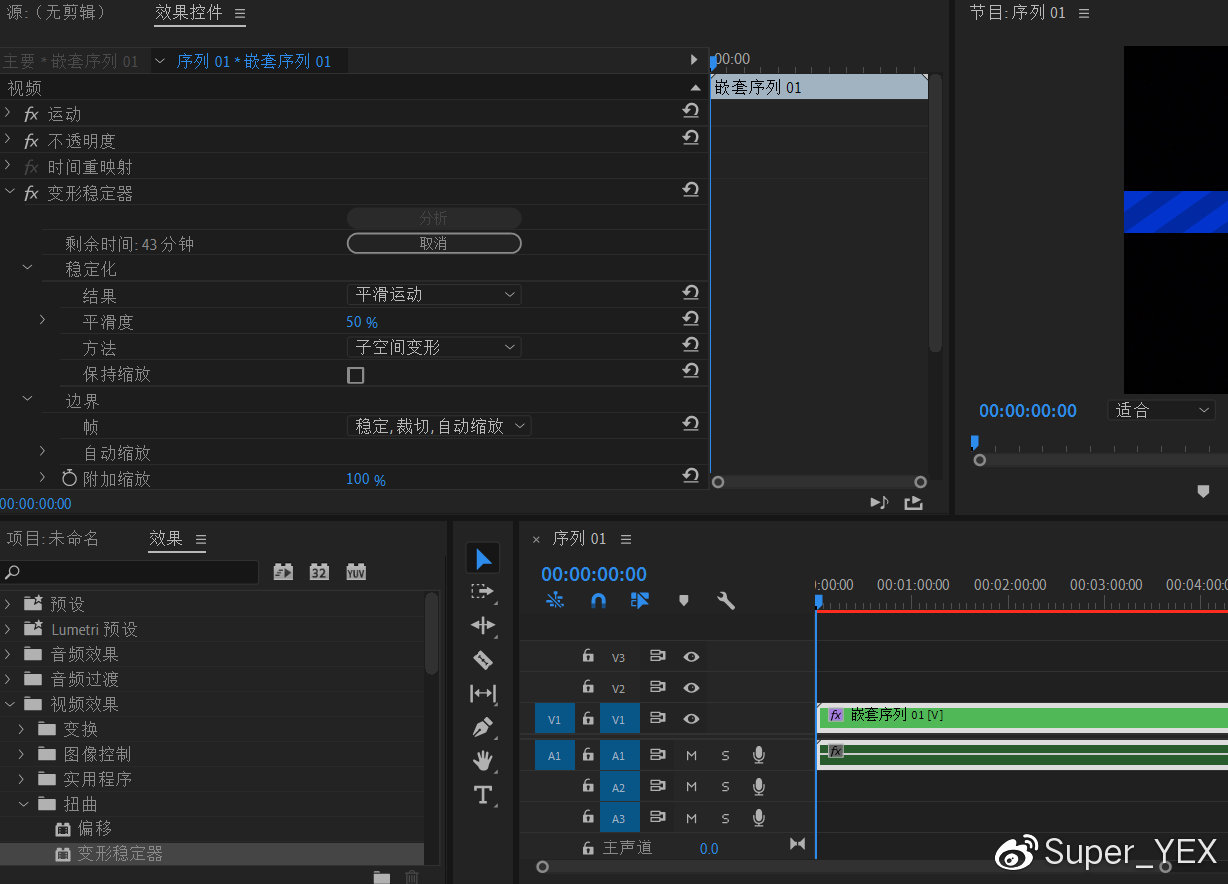Screen dimensions: 1228x884
Task: Mute the A1 audio track
Action: 691,756
